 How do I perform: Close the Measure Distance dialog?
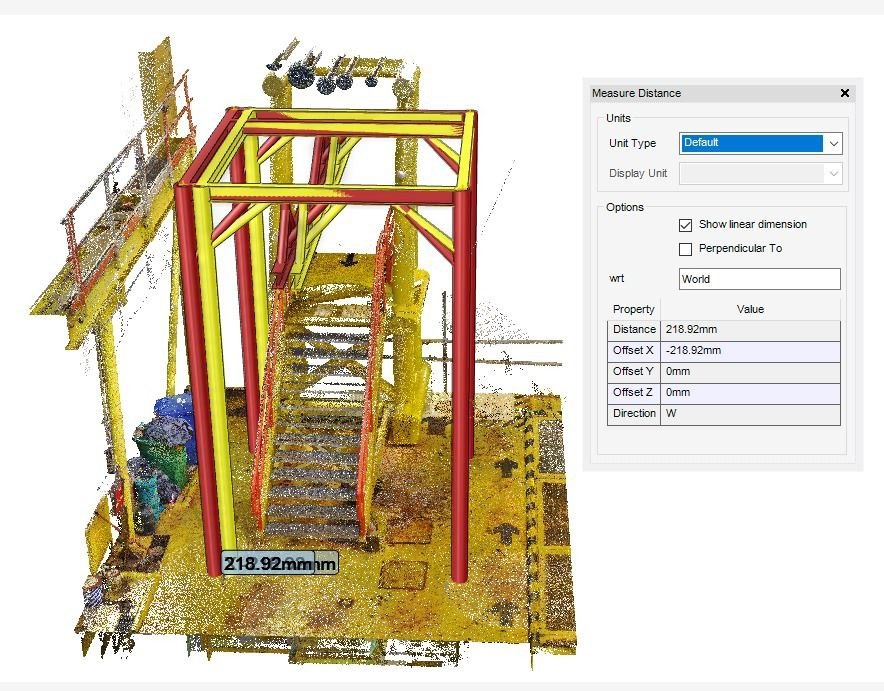pyautogui.click(x=845, y=93)
